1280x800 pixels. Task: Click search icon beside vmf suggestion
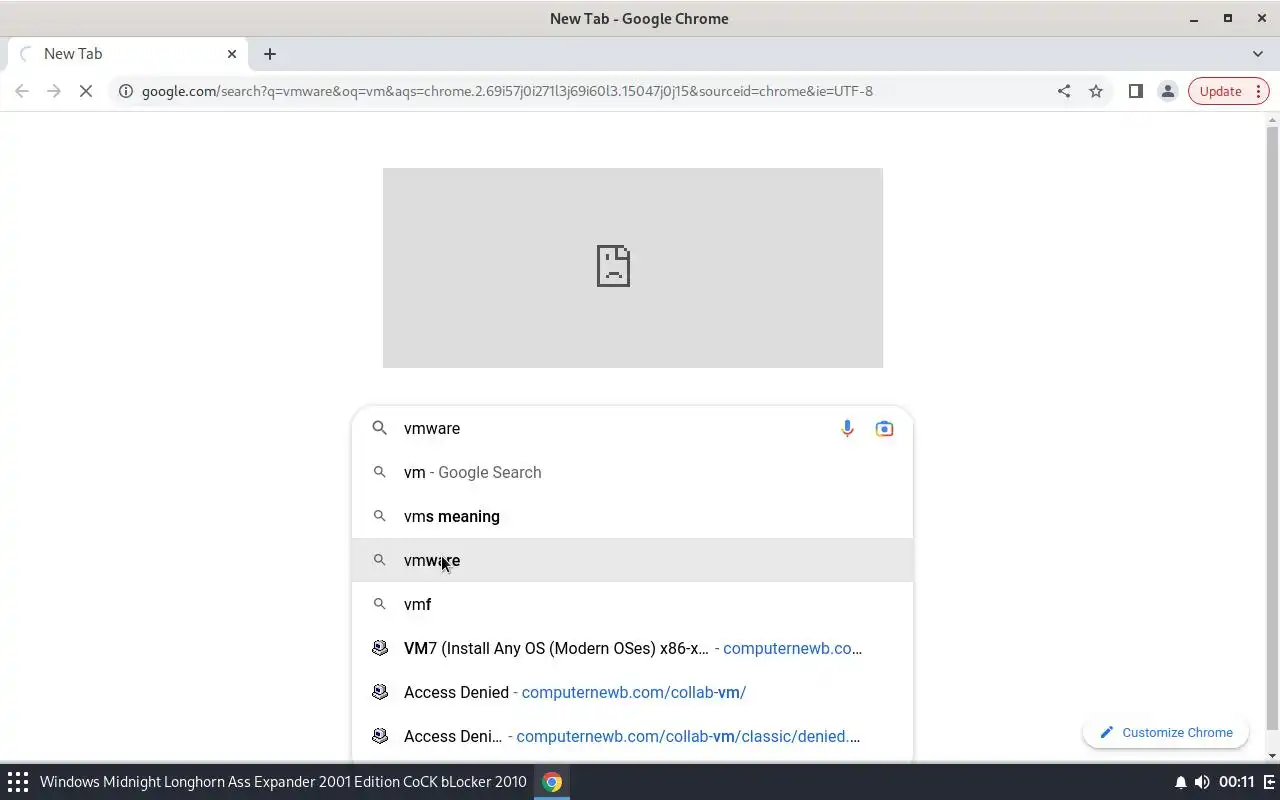coord(379,604)
